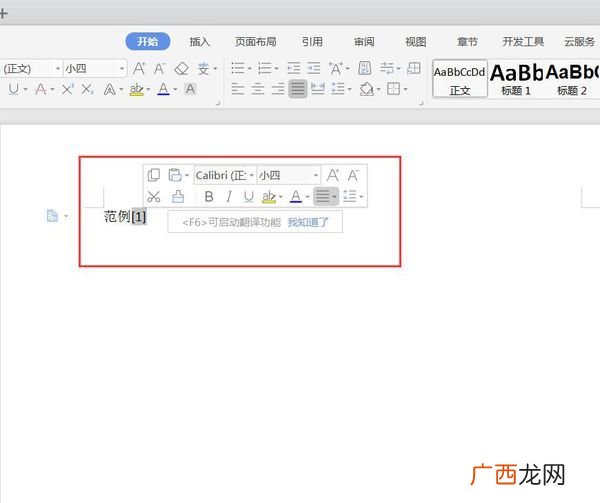Image resolution: width=600 pixels, height=503 pixels.
Task: Toggle justify alignment in ribbon
Action: point(297,89)
